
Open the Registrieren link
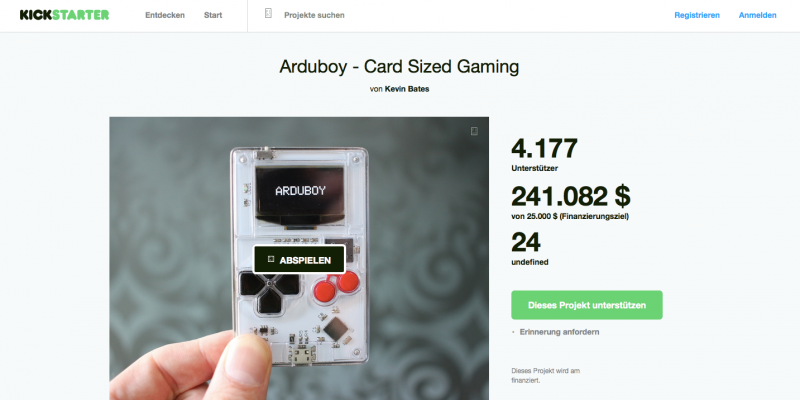[697, 15]
